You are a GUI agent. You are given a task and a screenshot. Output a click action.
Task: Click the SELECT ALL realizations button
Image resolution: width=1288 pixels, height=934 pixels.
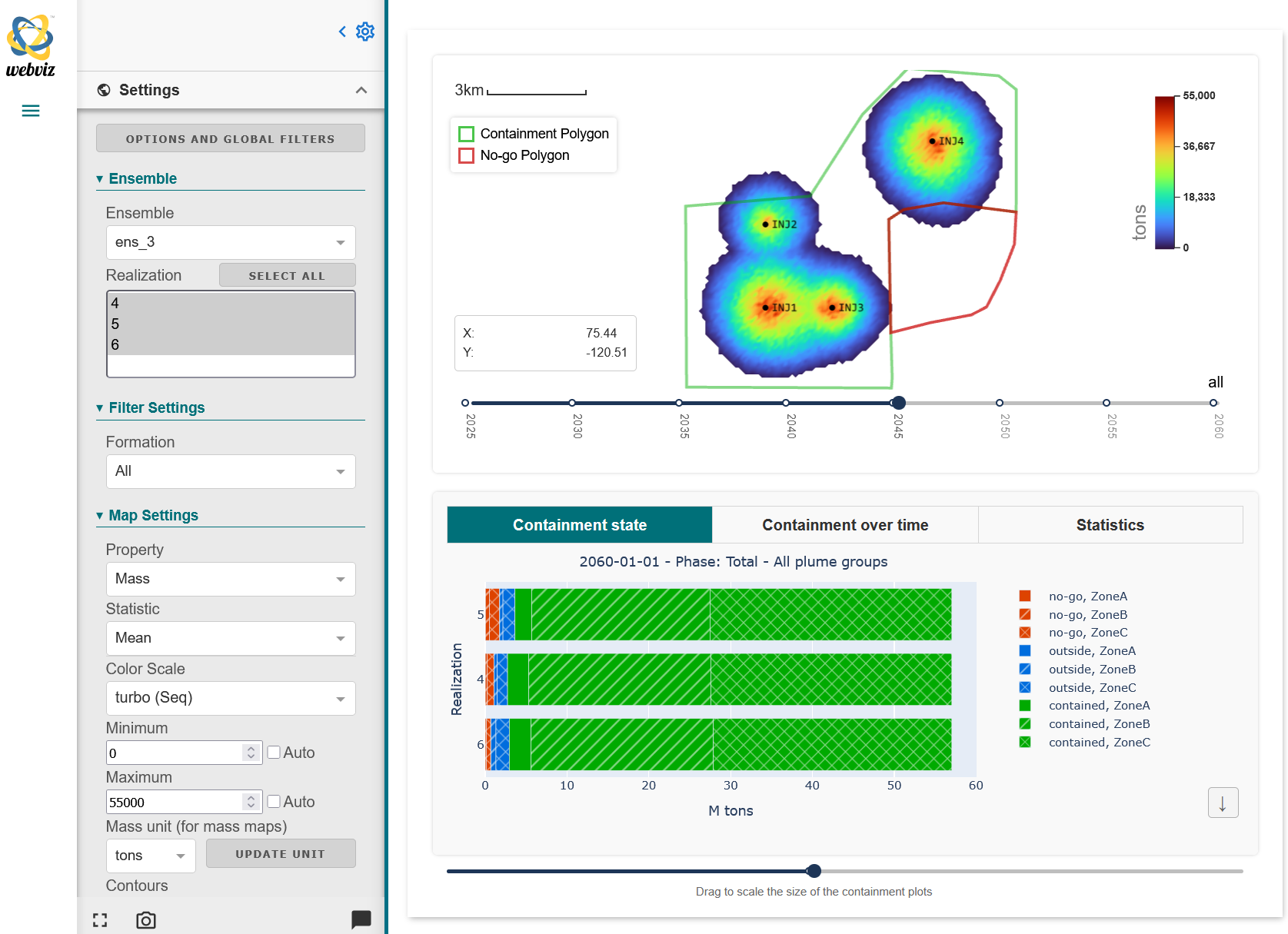pyautogui.click(x=287, y=276)
